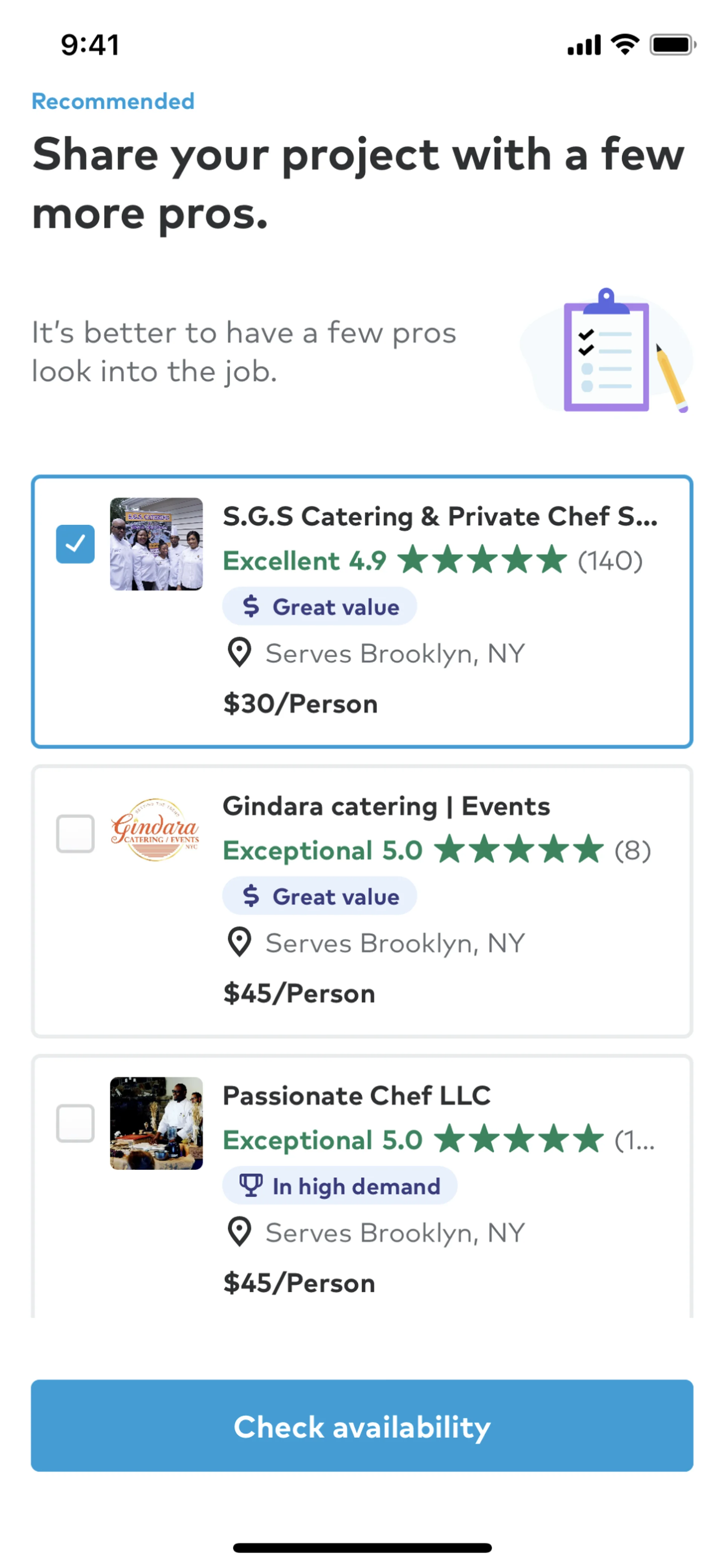The image size is (724, 1568).
Task: Select the Passionate Chef LLC checkbox
Action: [x=75, y=1123]
